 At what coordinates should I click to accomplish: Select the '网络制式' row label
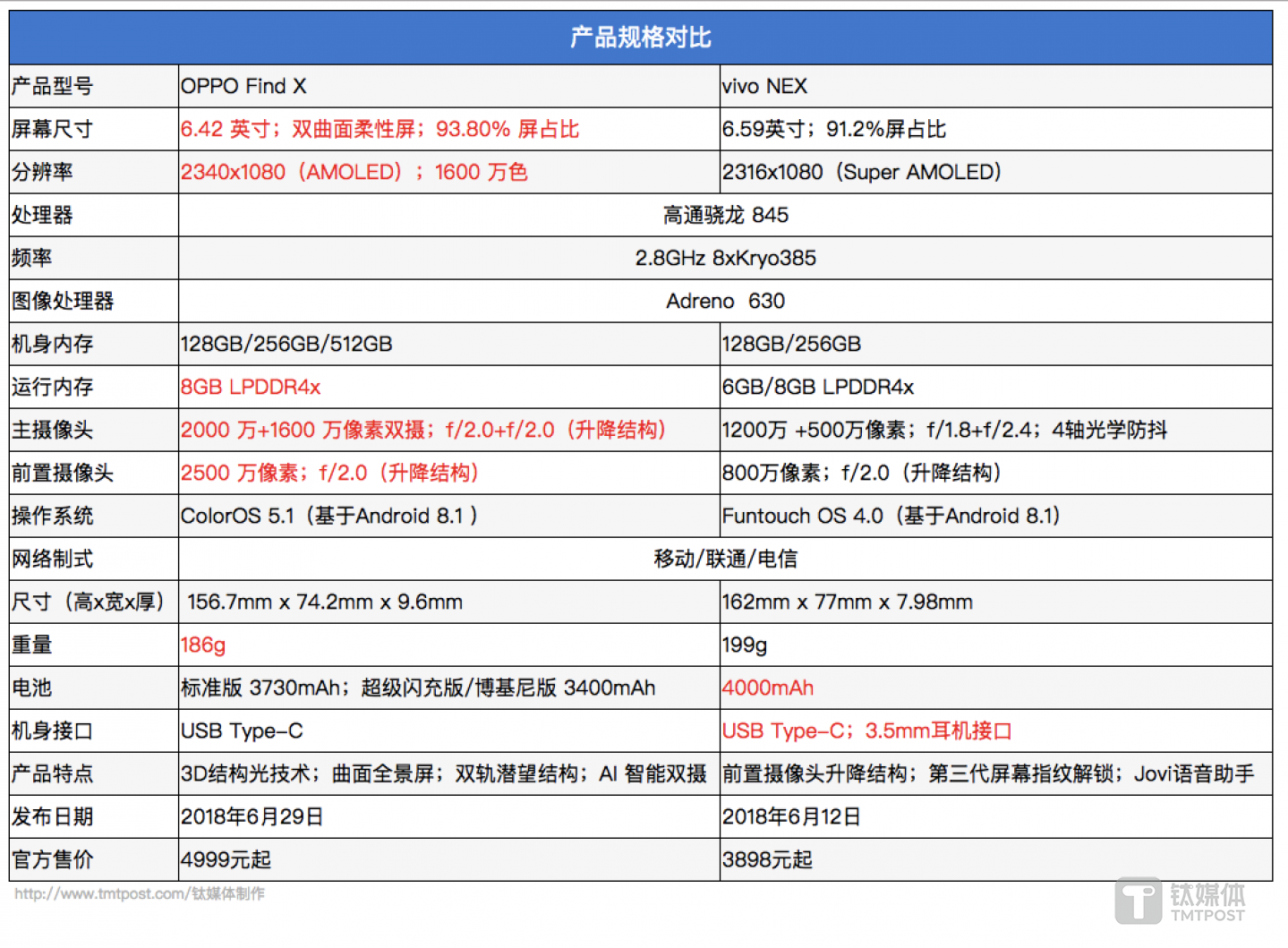click(52, 559)
